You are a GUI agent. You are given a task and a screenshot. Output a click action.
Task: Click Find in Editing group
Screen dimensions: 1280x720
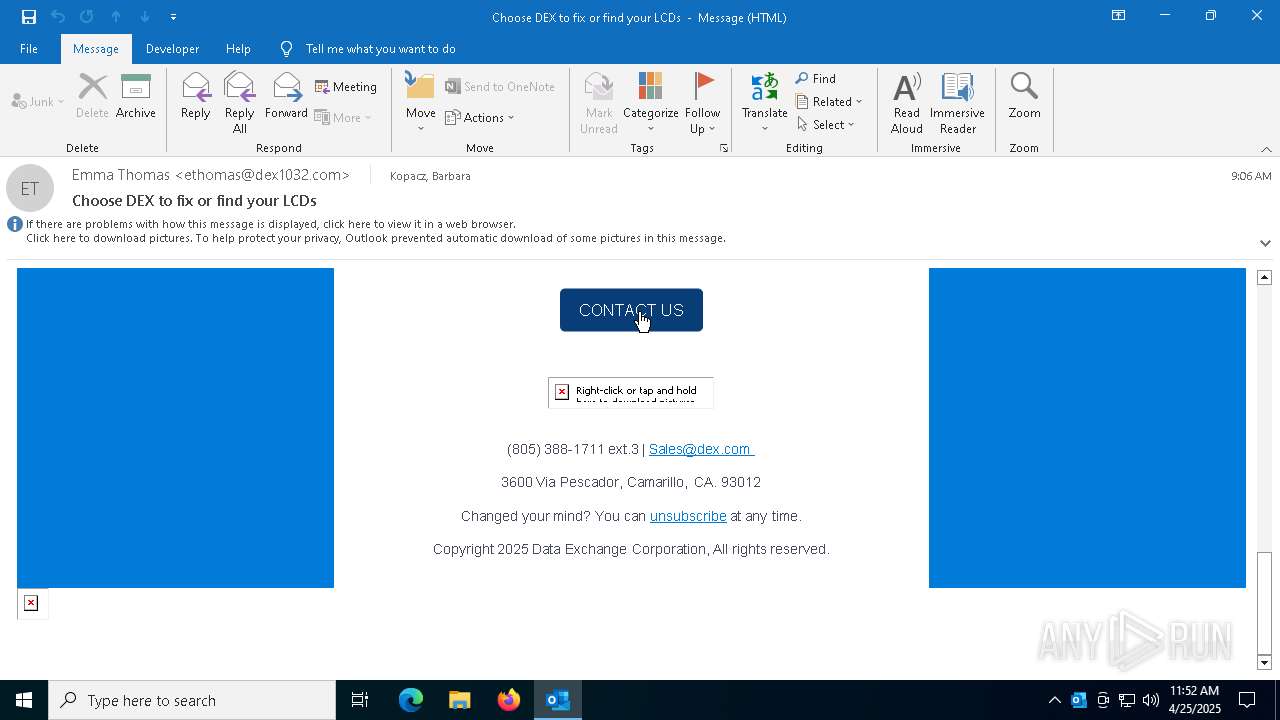point(816,79)
